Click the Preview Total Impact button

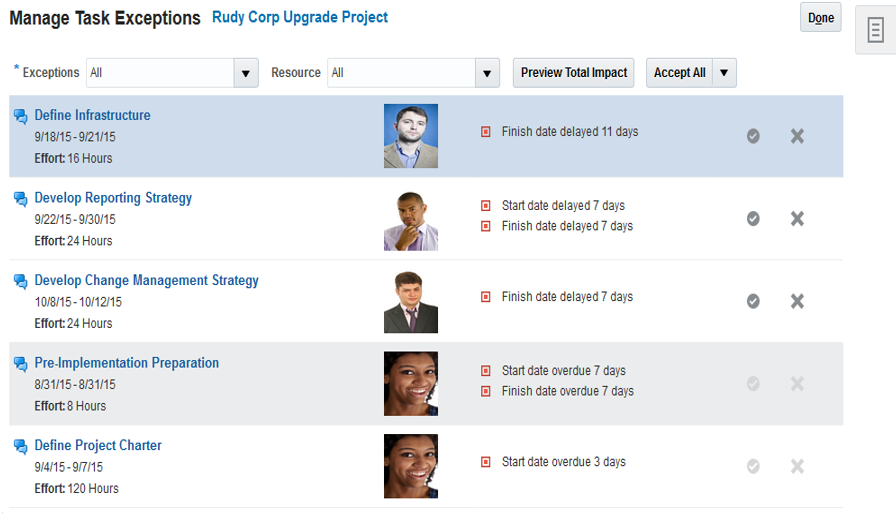tap(574, 73)
